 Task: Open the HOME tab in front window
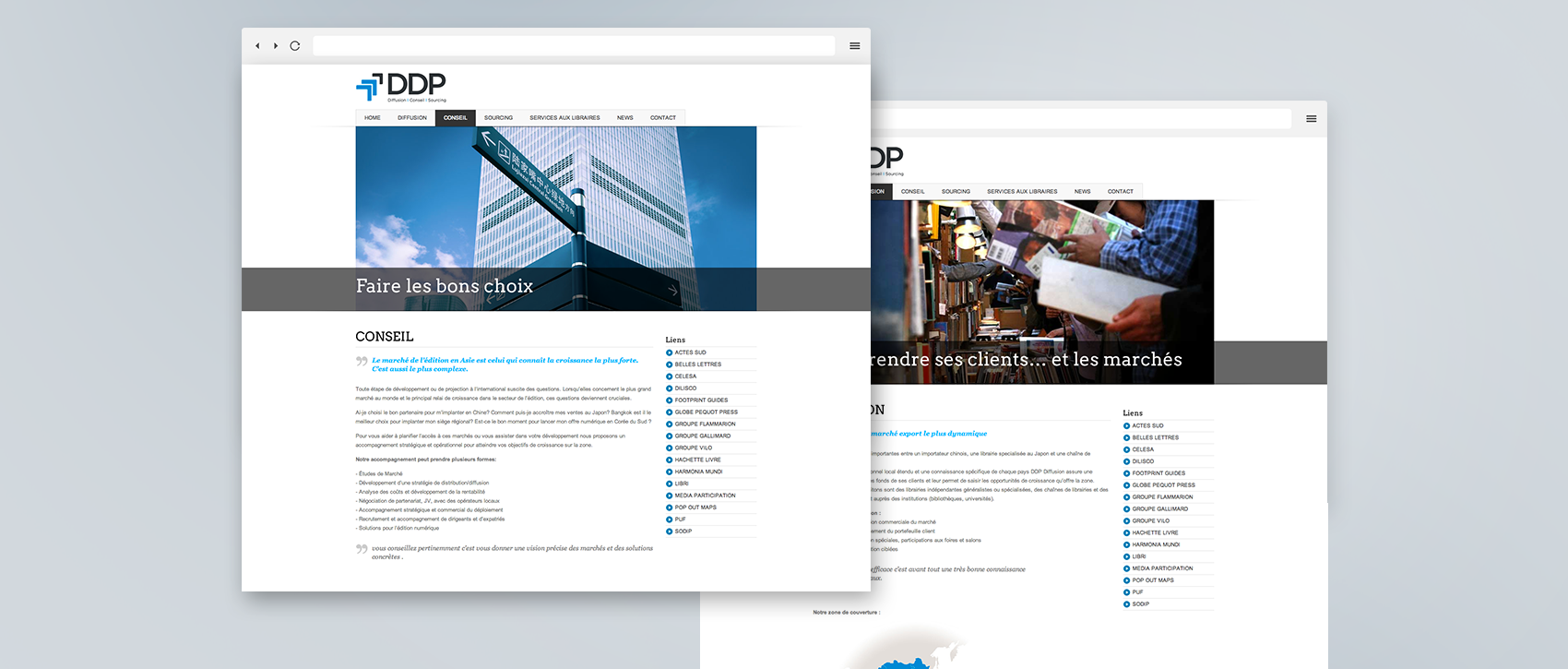pos(373,117)
